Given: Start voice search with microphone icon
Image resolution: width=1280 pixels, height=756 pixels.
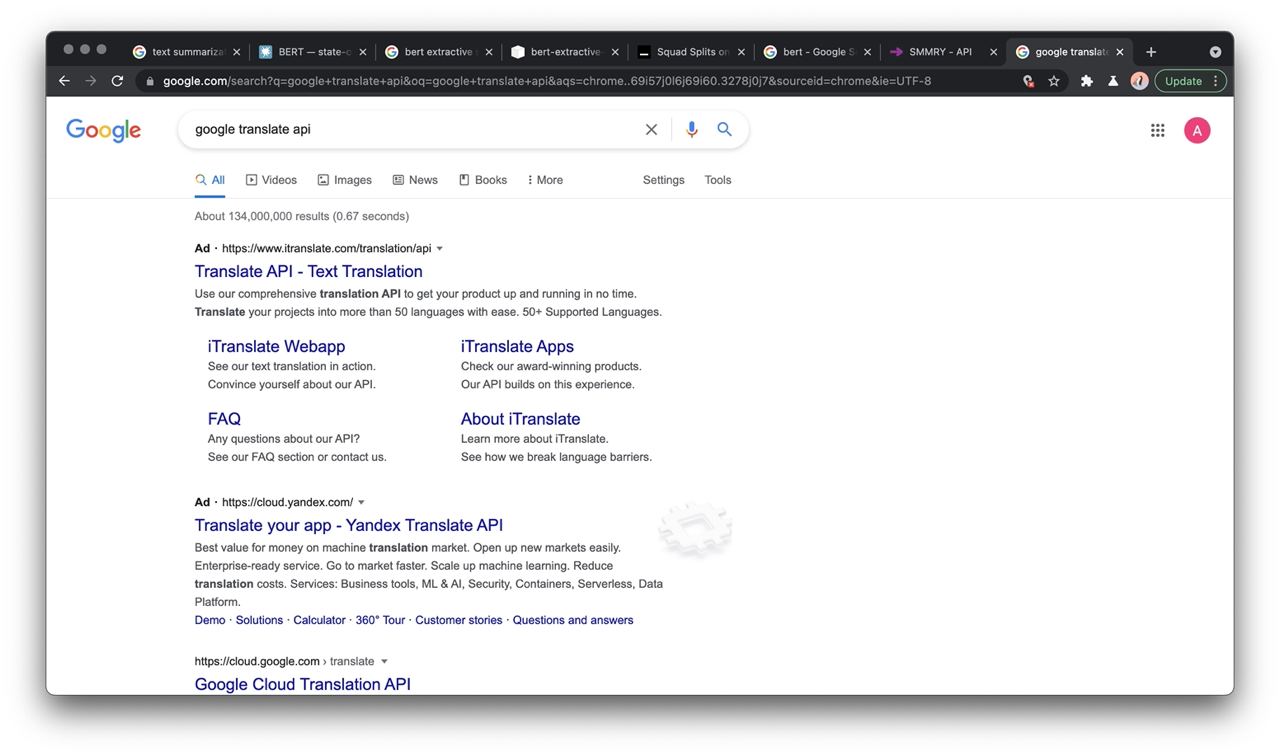Looking at the screenshot, I should pyautogui.click(x=691, y=129).
